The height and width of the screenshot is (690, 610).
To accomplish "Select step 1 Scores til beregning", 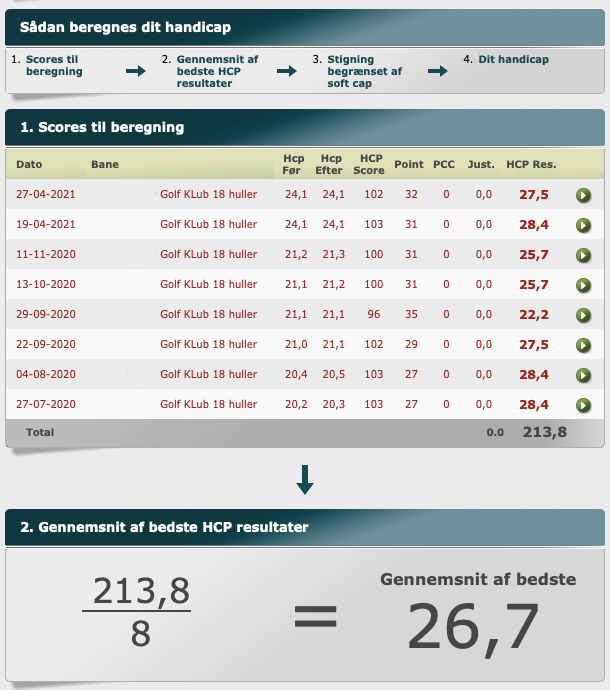I will click(54, 66).
